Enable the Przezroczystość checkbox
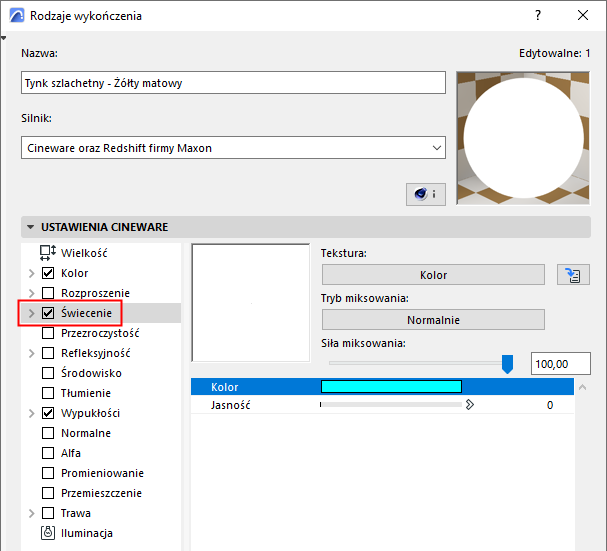The height and width of the screenshot is (551, 607). 48,333
